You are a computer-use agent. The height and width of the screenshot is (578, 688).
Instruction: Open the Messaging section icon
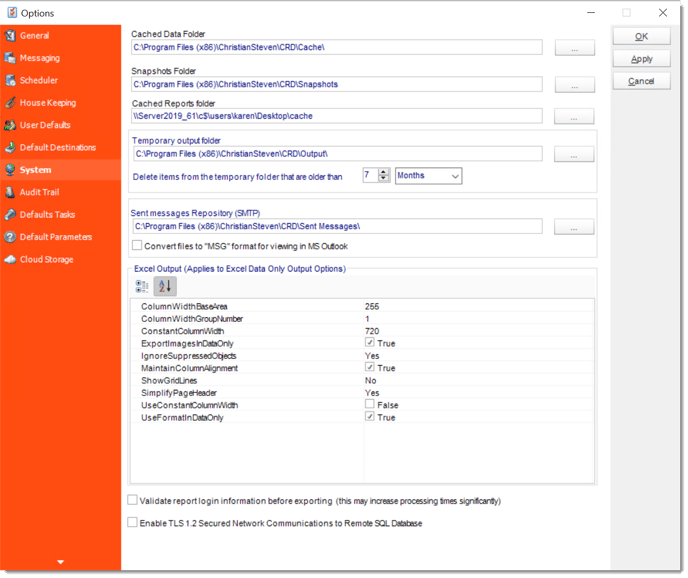pyautogui.click(x=10, y=57)
